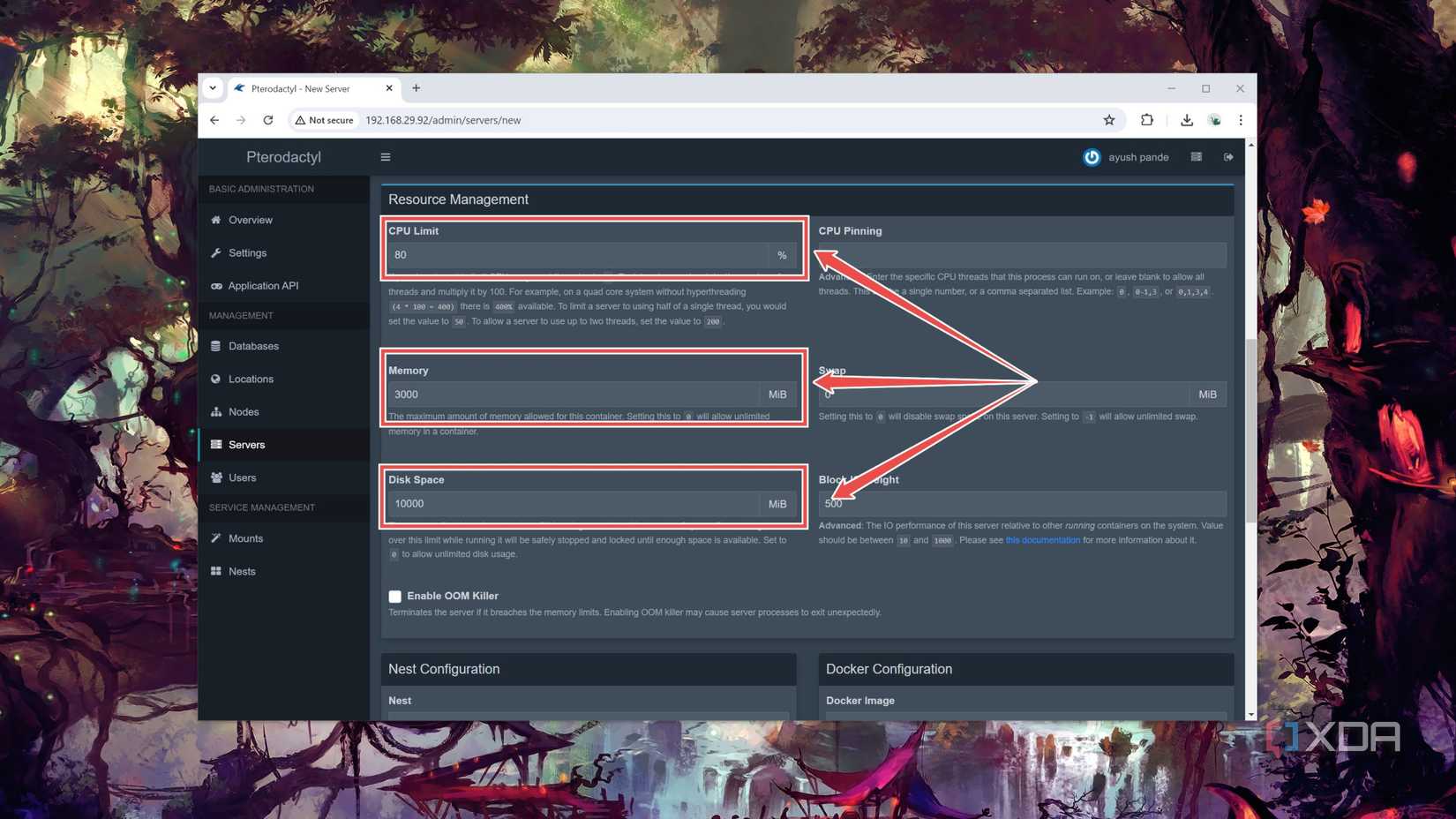Open the Mounts page under Service Management

pyautogui.click(x=244, y=538)
